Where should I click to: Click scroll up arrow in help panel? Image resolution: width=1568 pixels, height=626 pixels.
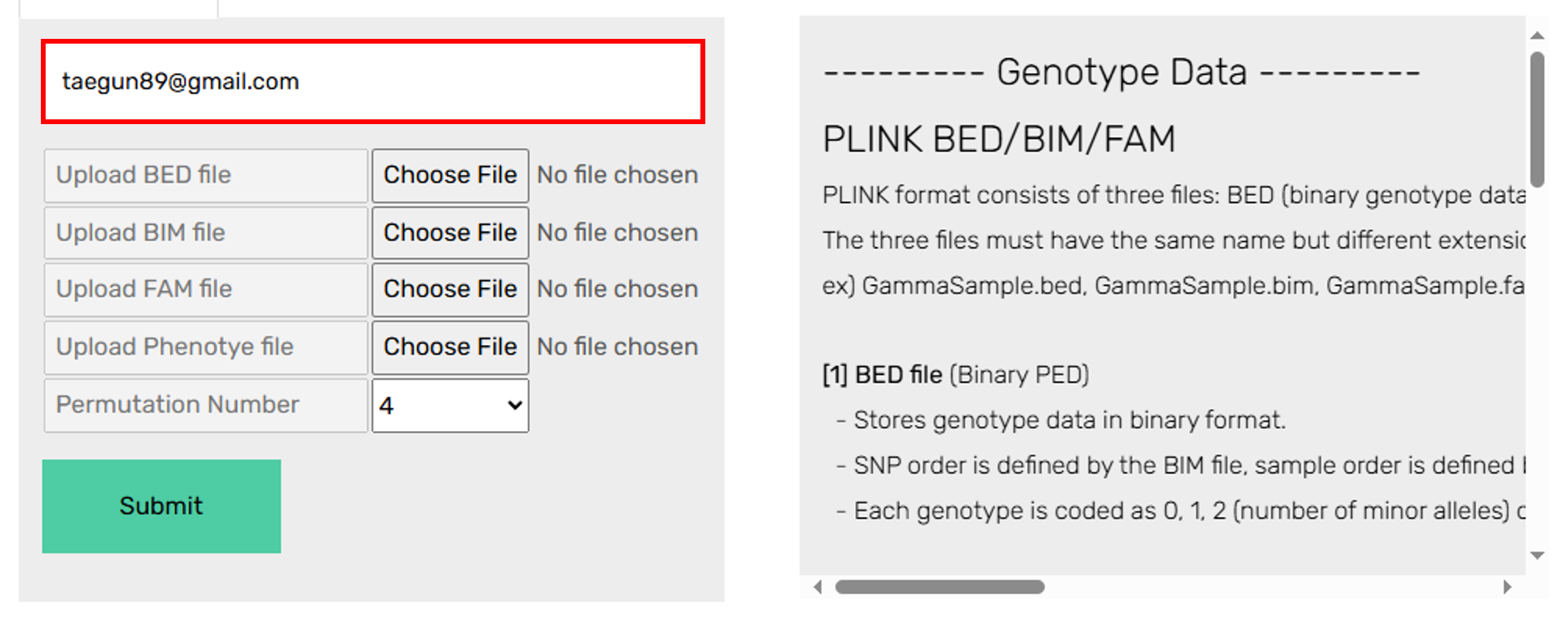tap(1537, 35)
